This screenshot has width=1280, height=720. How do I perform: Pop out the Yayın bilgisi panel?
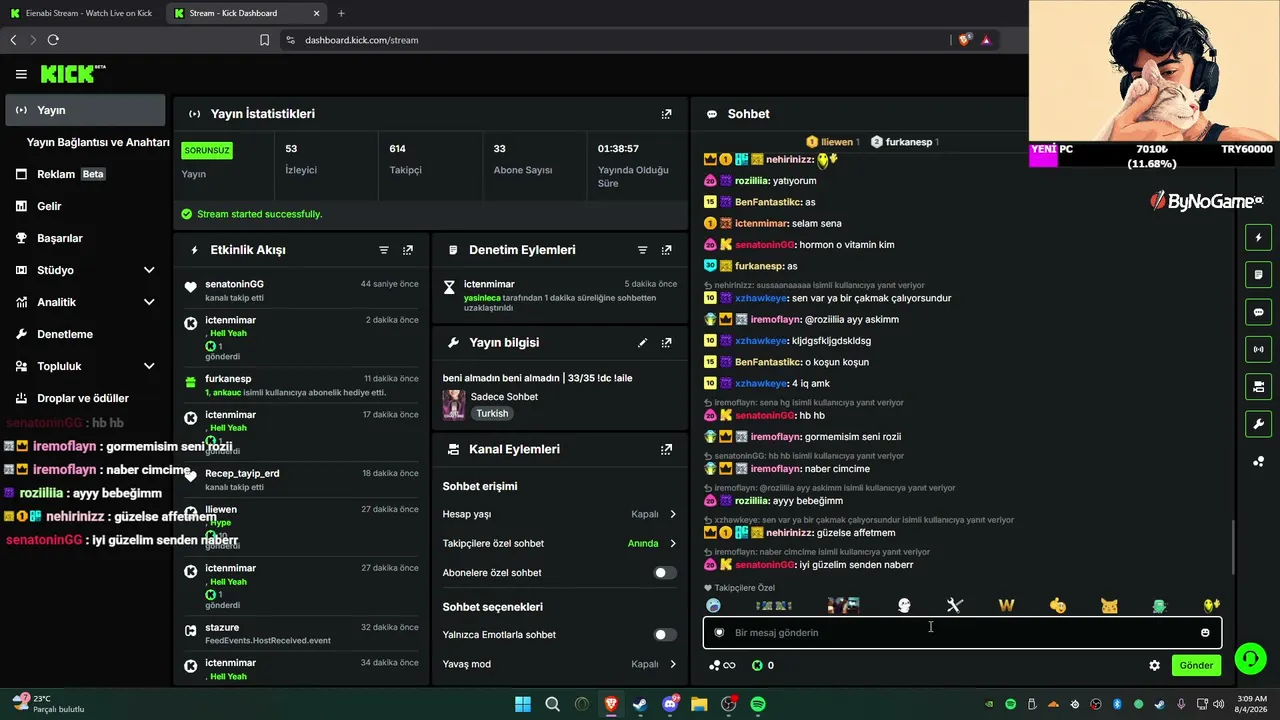[x=666, y=343]
